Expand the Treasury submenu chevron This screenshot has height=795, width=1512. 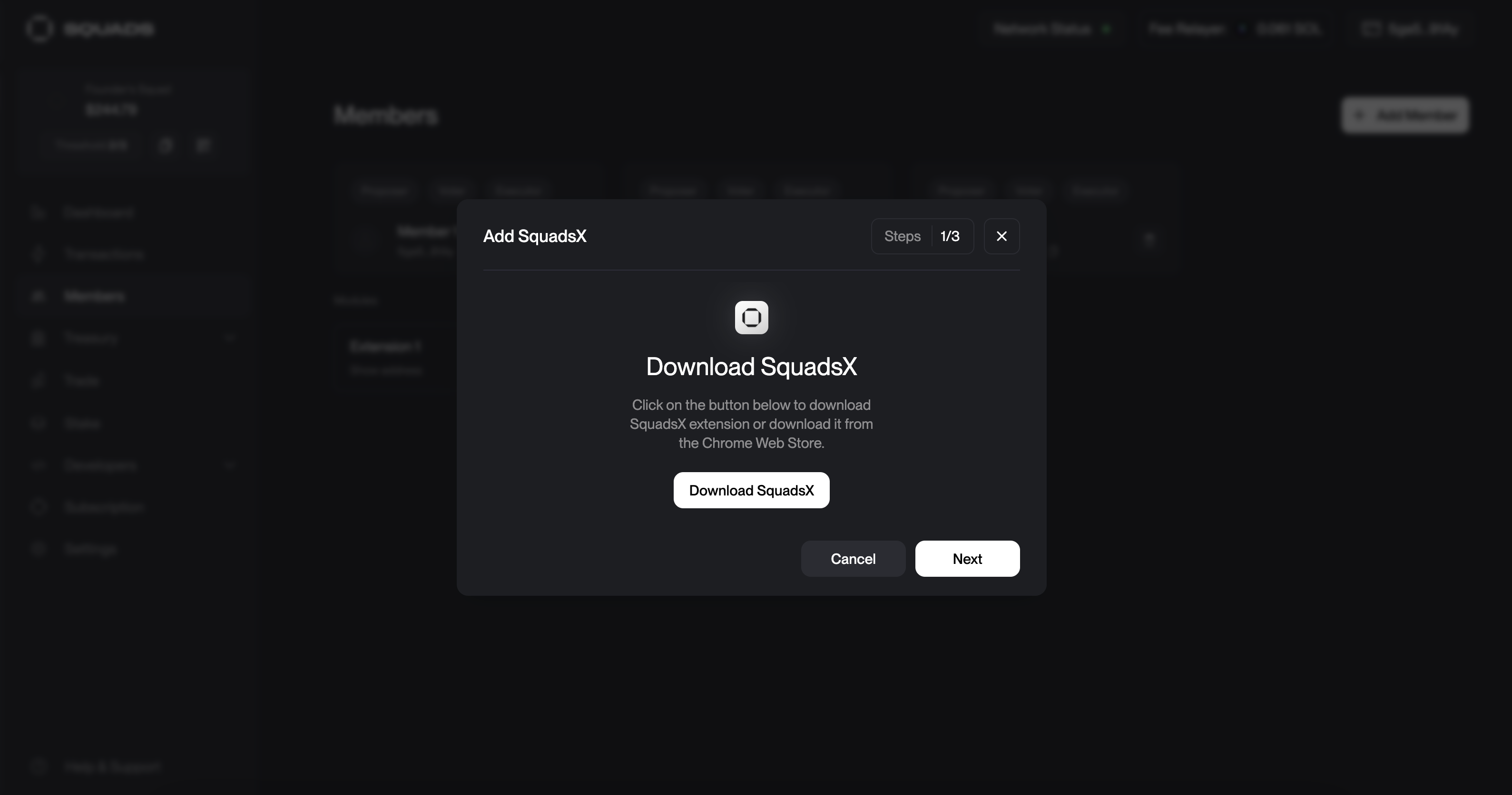(x=229, y=338)
